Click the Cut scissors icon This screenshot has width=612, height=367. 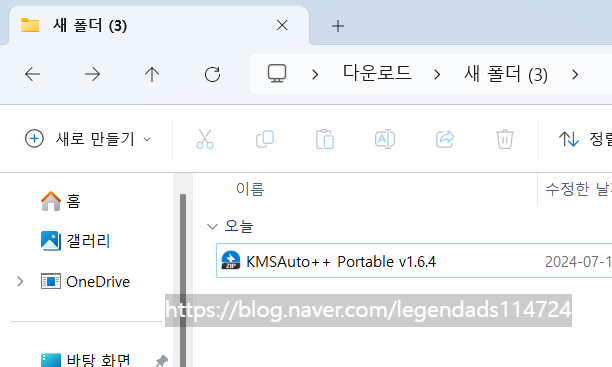[205, 139]
